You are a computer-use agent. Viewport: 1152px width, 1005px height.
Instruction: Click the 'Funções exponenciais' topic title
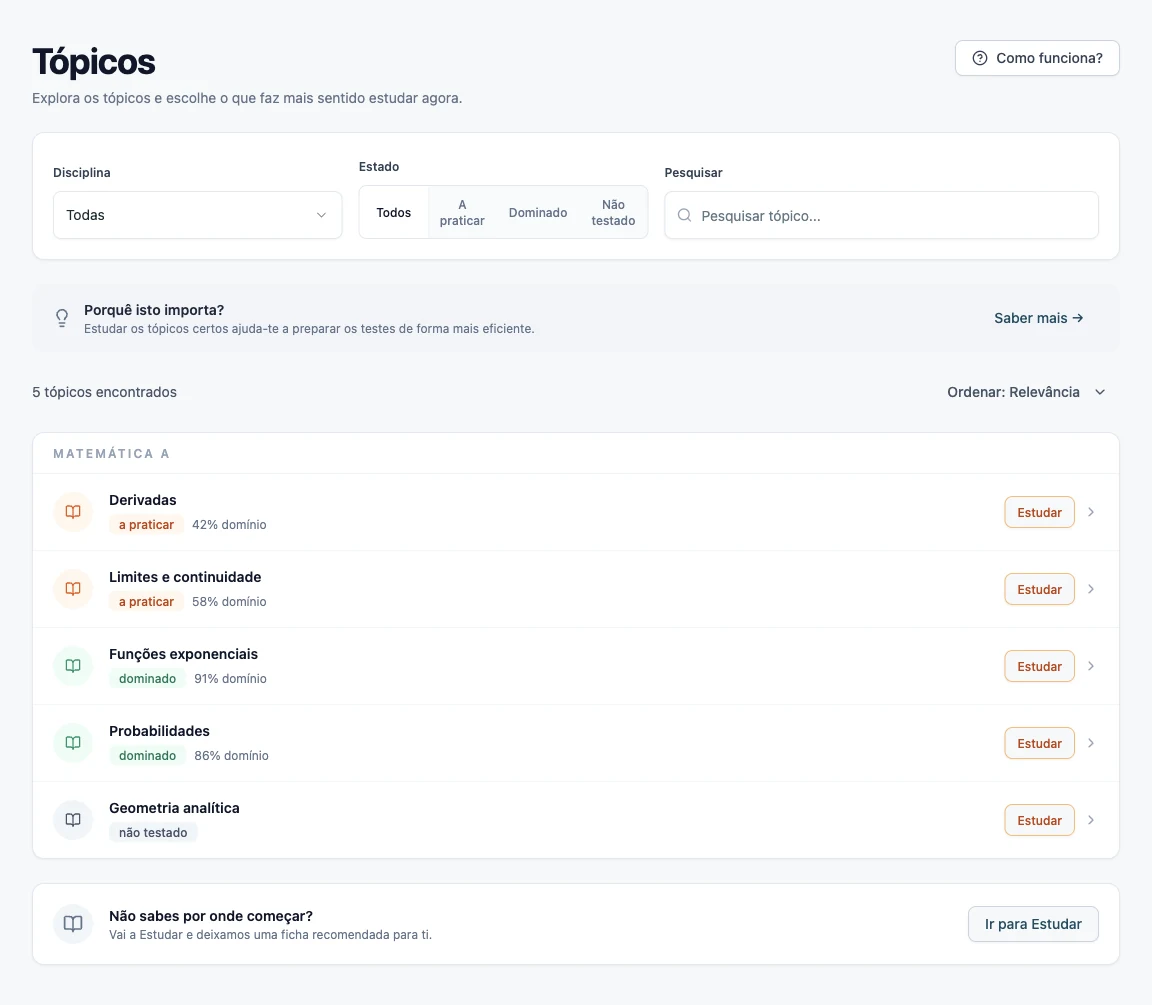pos(184,655)
